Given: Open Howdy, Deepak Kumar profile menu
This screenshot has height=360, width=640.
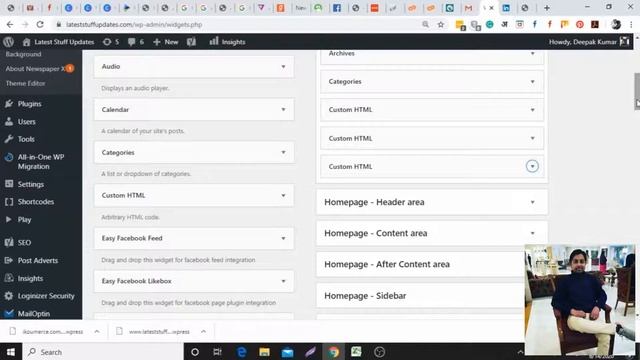Looking at the screenshot, I should tap(589, 42).
